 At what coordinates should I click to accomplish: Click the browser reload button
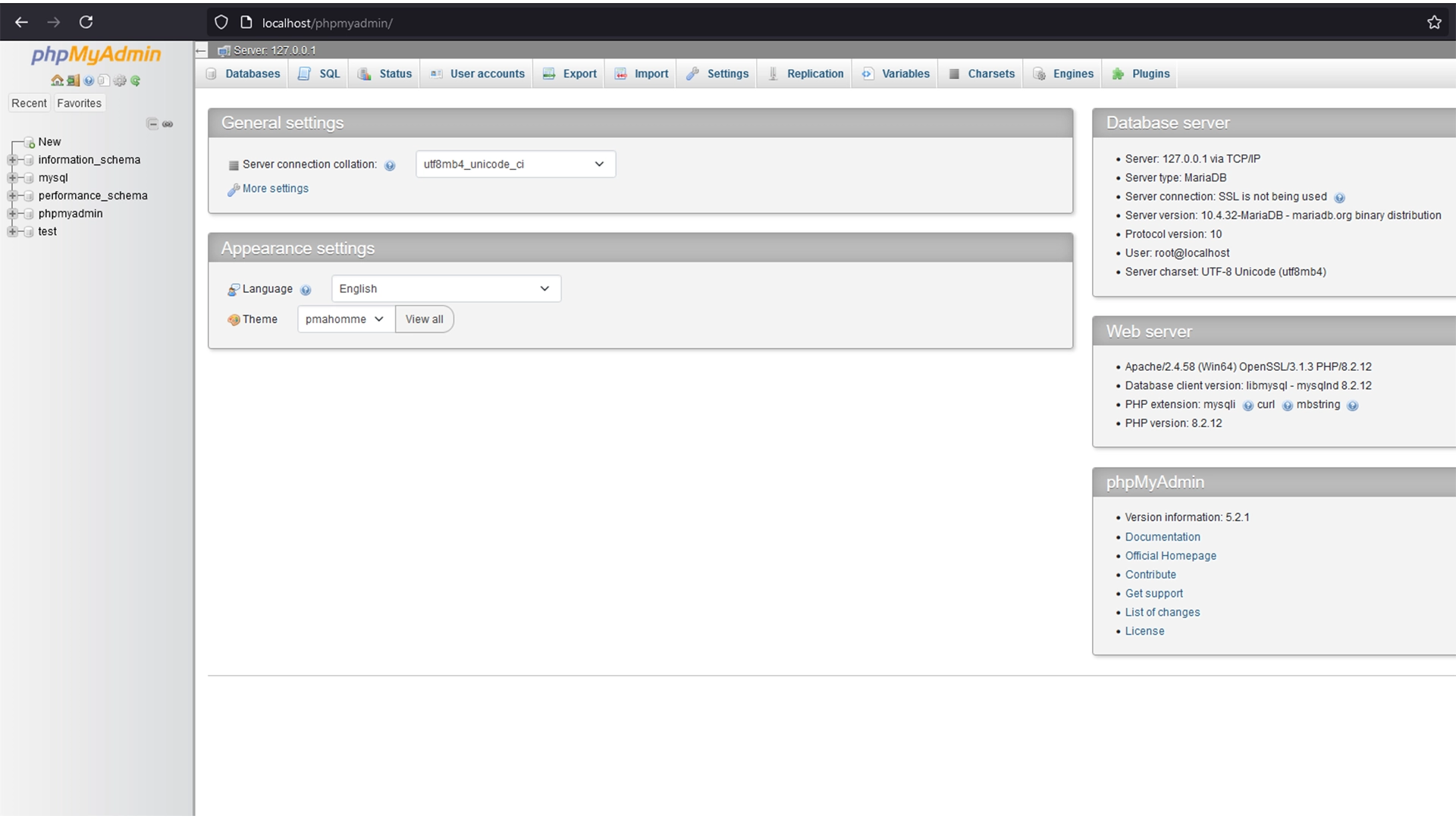click(86, 22)
